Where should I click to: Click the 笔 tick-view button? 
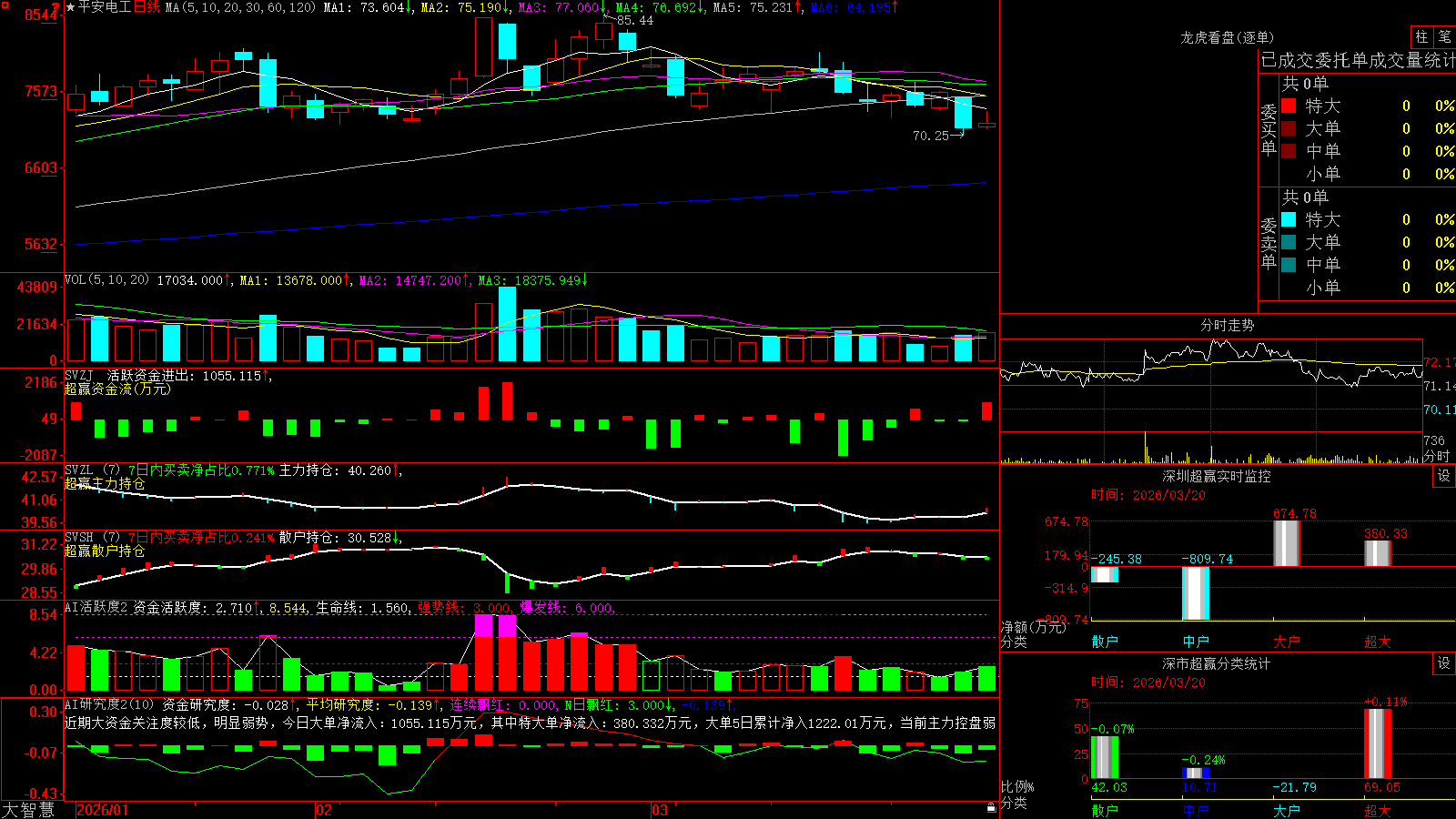tap(1444, 37)
